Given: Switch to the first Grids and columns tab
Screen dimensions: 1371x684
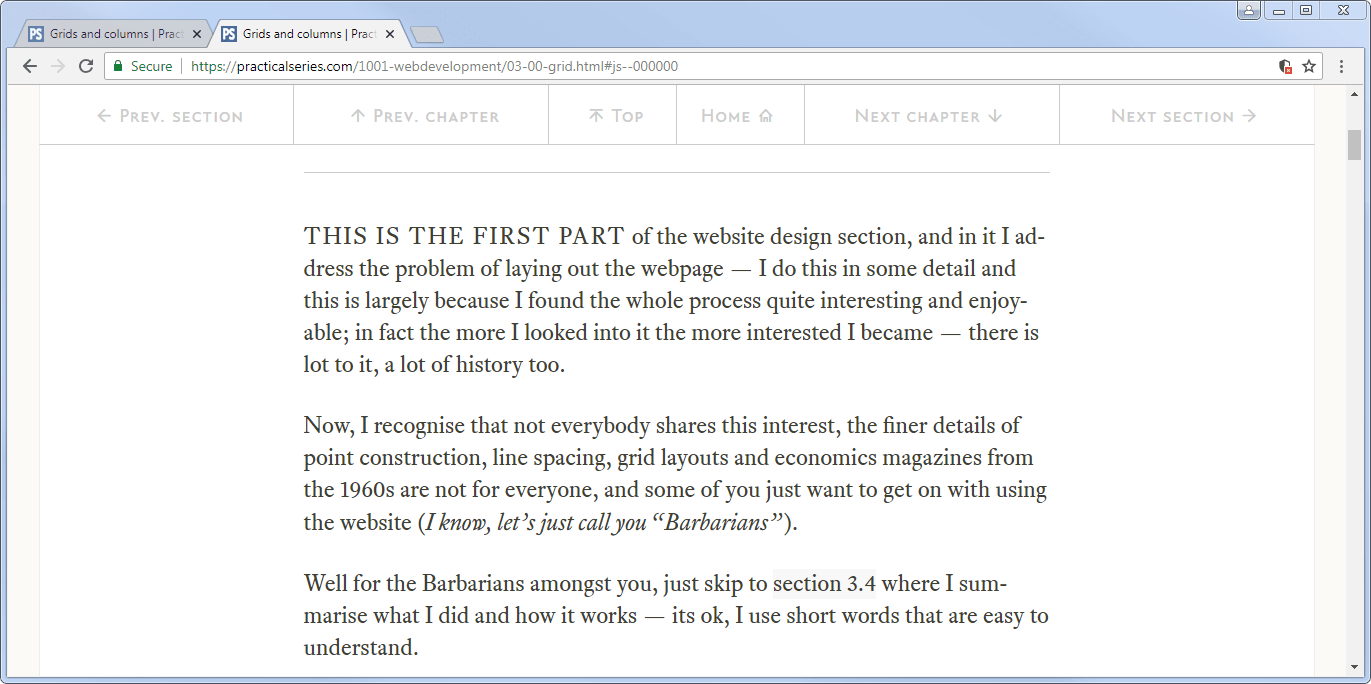Looking at the screenshot, I should 111,34.
